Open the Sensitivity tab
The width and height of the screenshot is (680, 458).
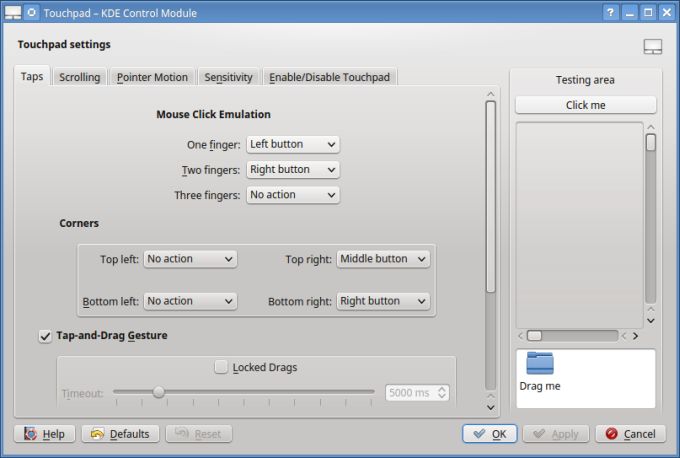(228, 77)
